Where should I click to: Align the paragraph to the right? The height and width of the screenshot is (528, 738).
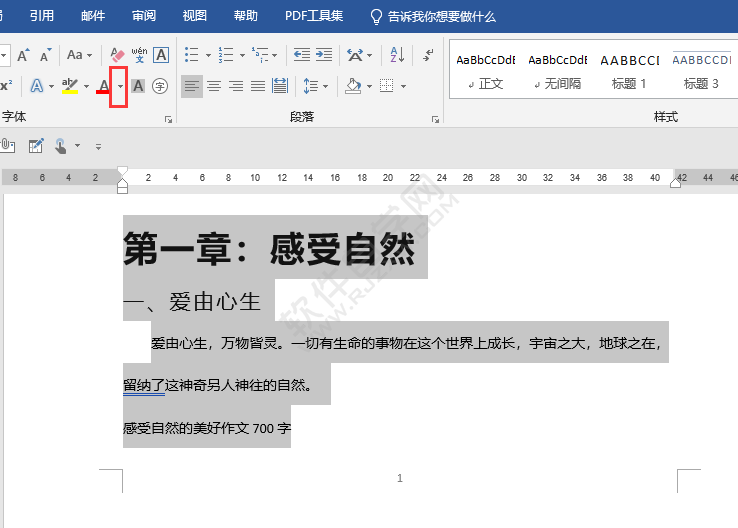(236, 86)
